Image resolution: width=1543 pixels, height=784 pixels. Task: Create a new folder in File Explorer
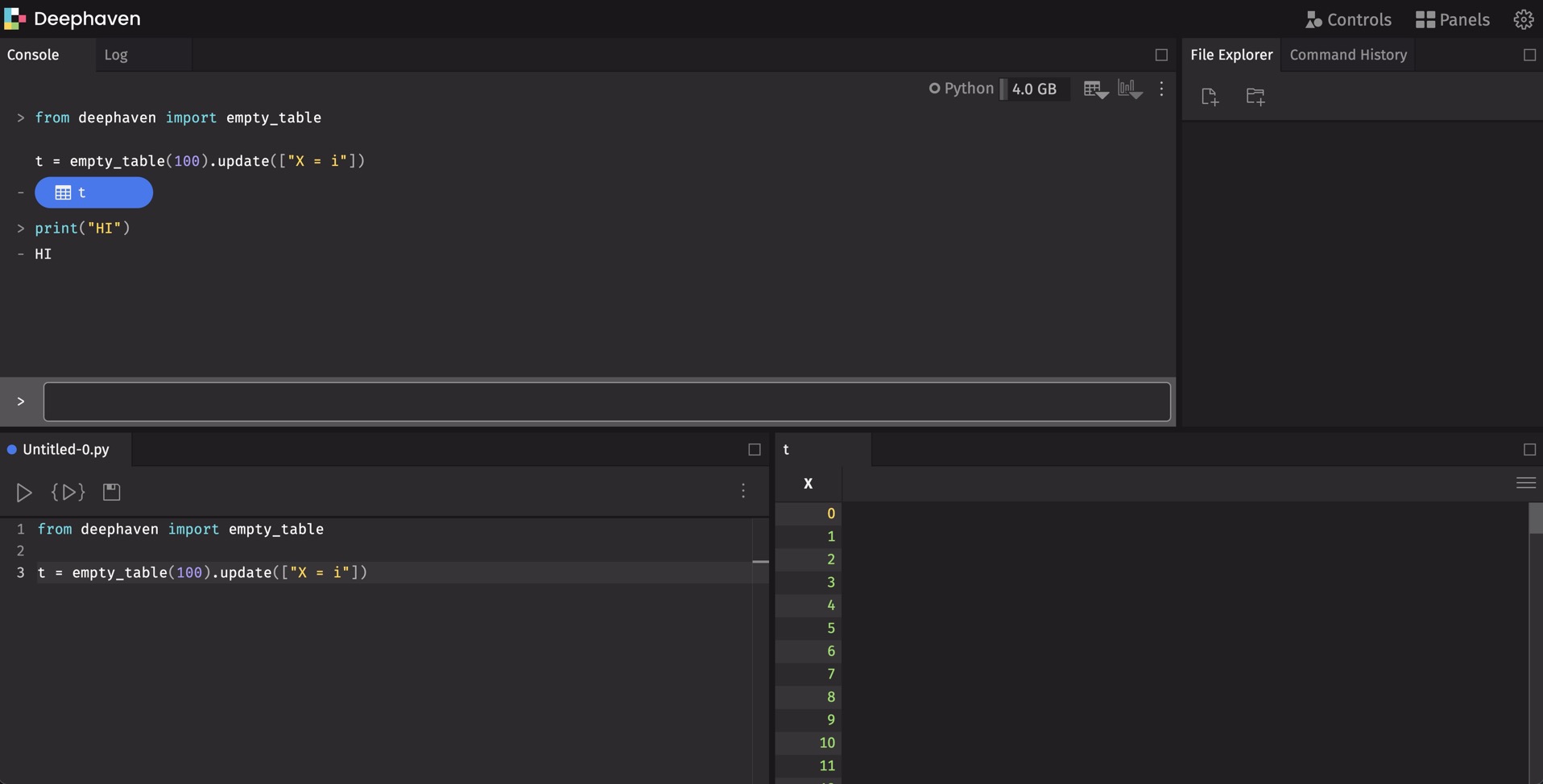click(x=1255, y=97)
